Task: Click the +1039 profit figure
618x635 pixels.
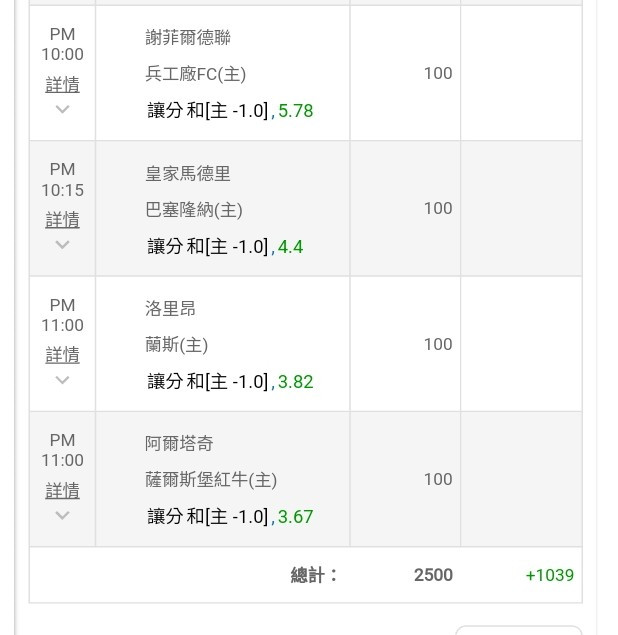Action: click(550, 575)
